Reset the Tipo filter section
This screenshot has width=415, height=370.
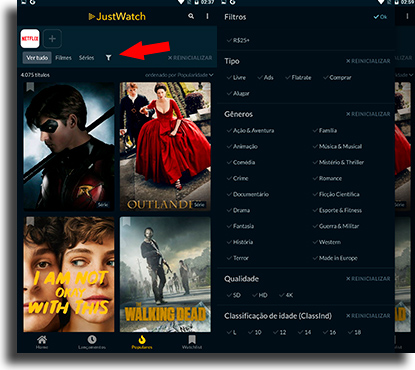pos(368,61)
